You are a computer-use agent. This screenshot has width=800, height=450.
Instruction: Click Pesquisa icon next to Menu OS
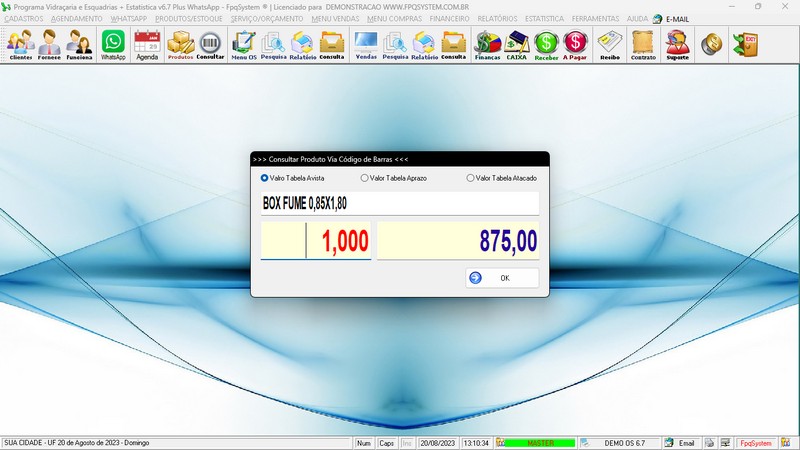[x=273, y=45]
